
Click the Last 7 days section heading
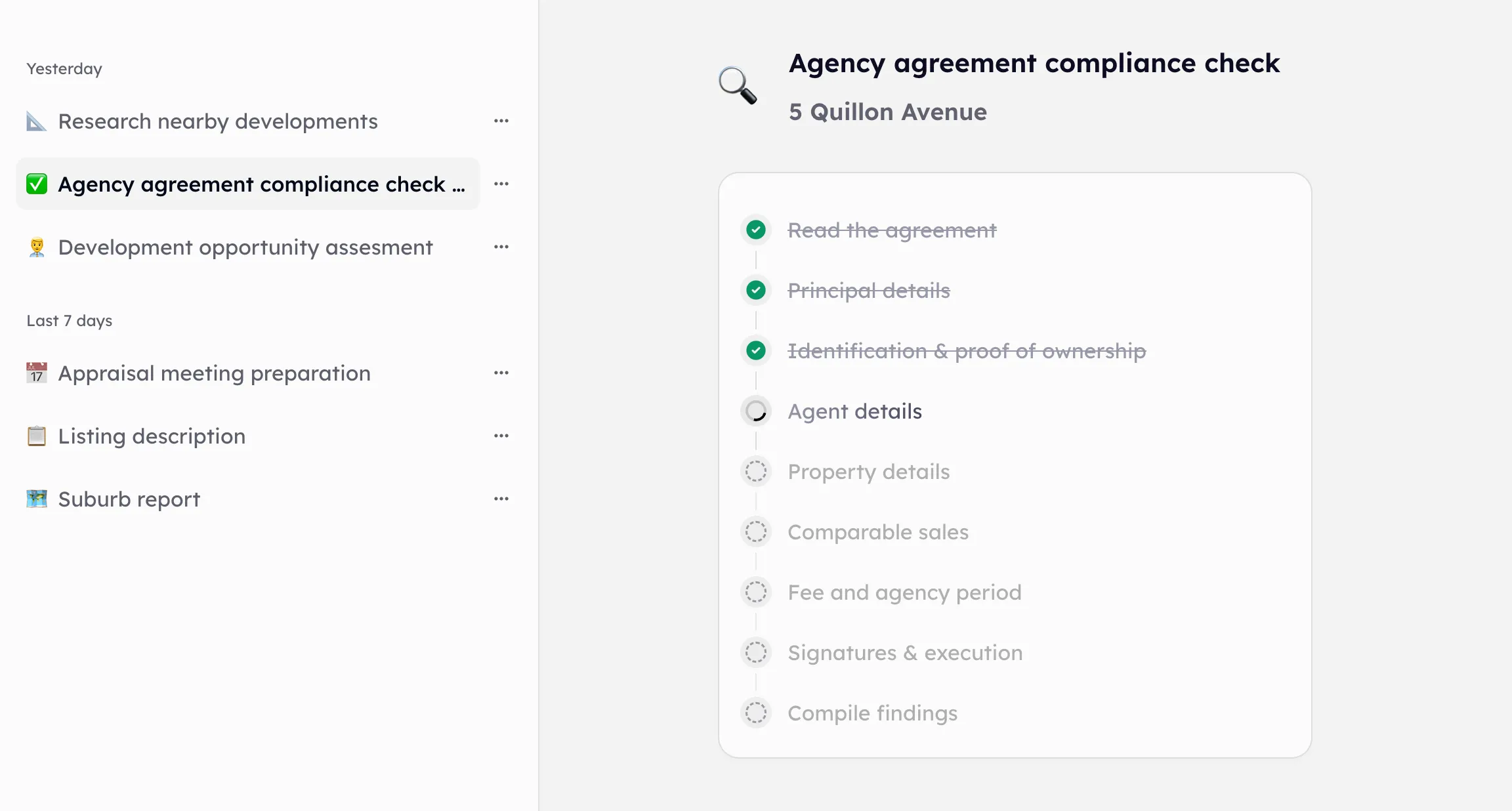[x=70, y=320]
